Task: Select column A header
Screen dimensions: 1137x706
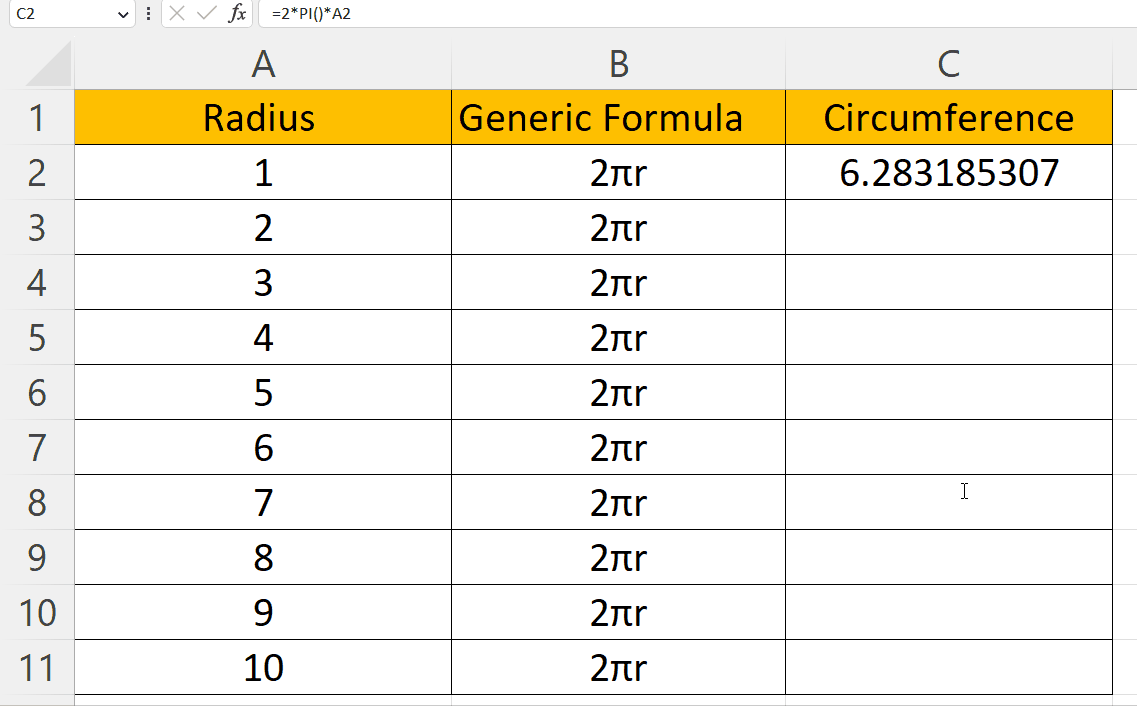Action: tap(261, 62)
